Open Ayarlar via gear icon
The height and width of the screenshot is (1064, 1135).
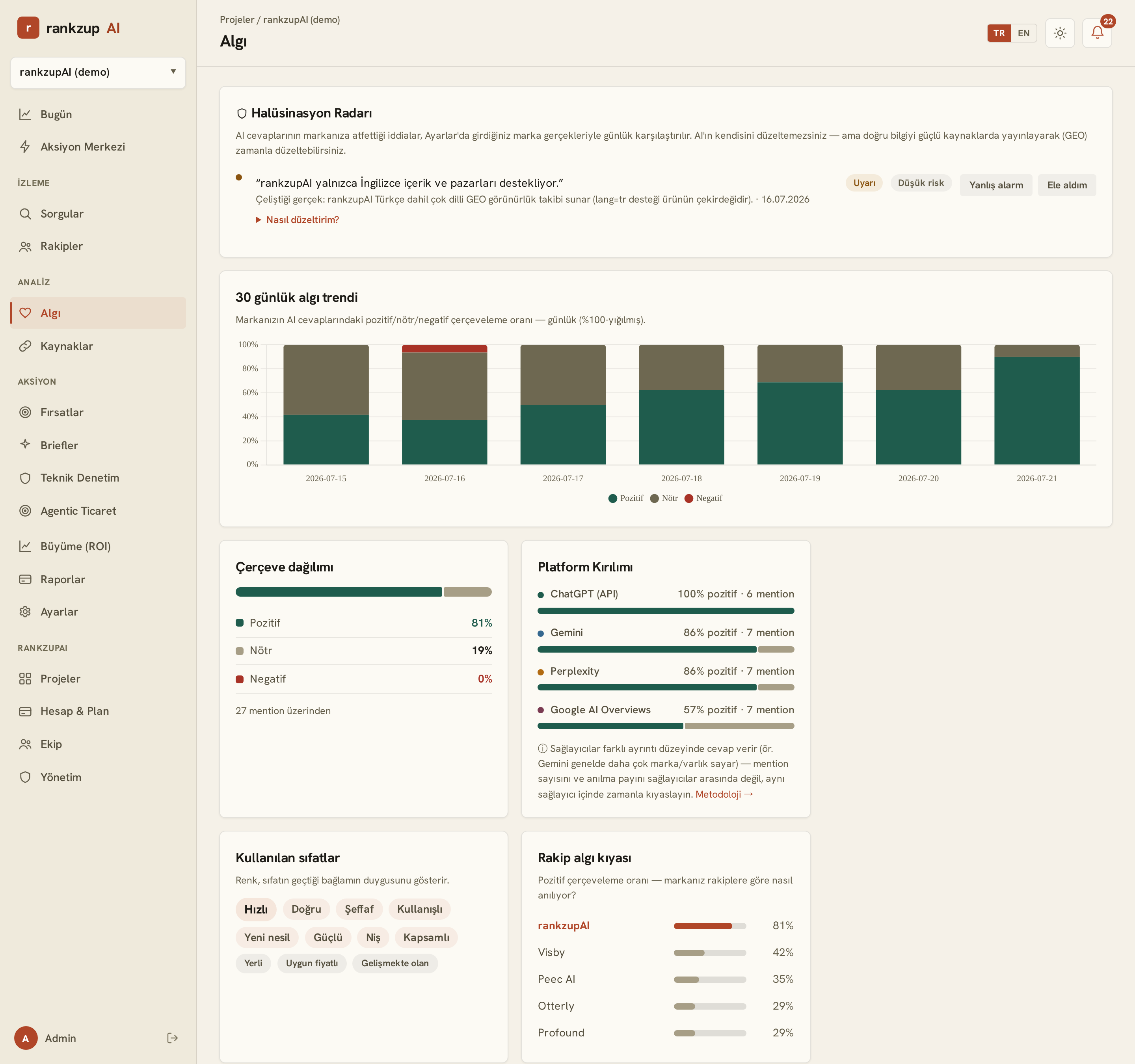coord(25,611)
